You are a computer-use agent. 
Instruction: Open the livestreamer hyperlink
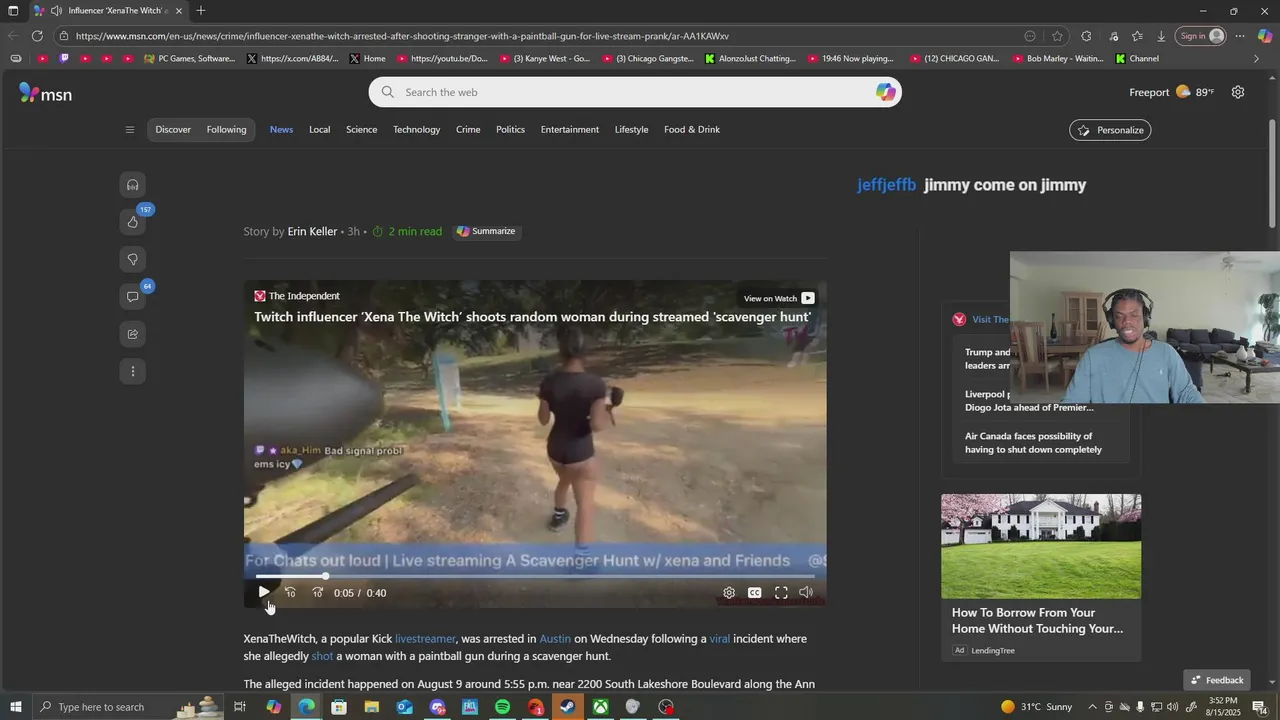tap(425, 639)
